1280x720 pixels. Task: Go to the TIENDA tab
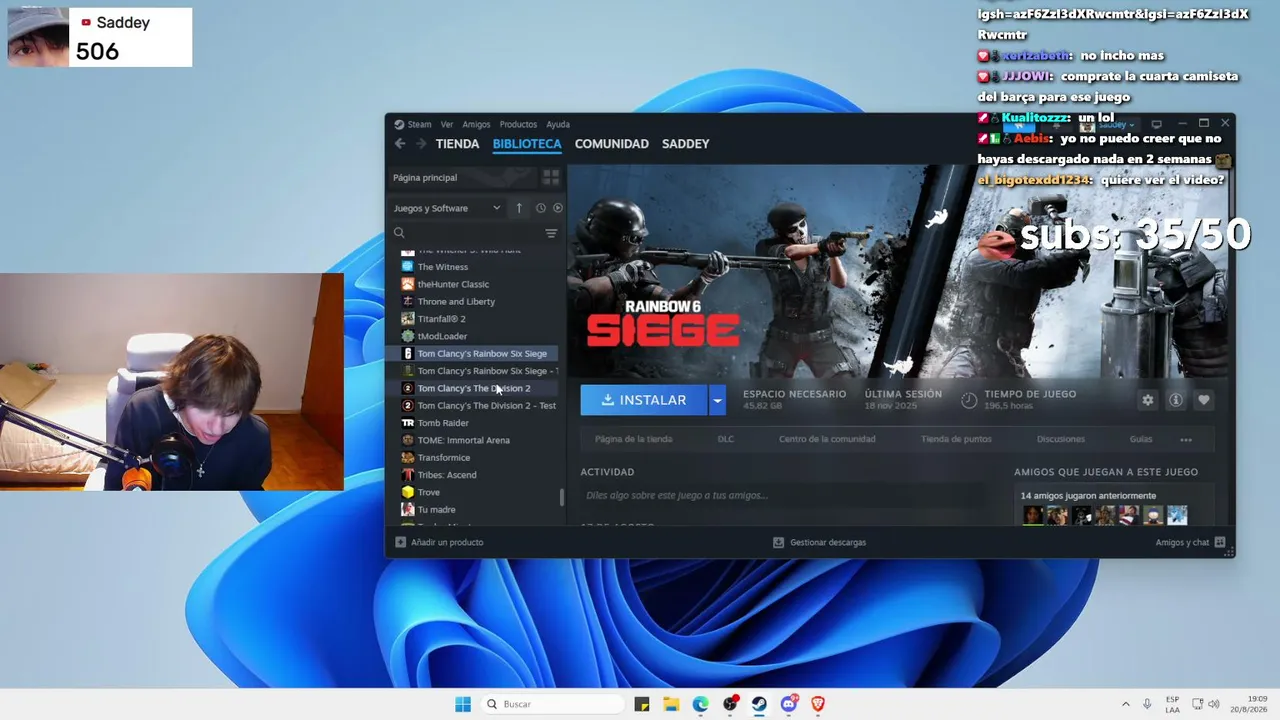[457, 144]
